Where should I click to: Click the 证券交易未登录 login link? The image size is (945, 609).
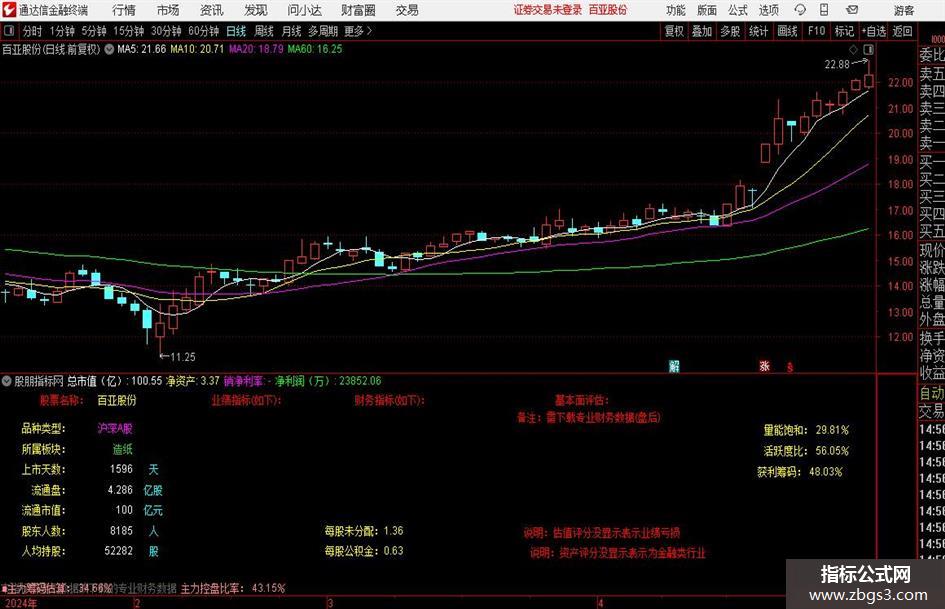pos(548,10)
